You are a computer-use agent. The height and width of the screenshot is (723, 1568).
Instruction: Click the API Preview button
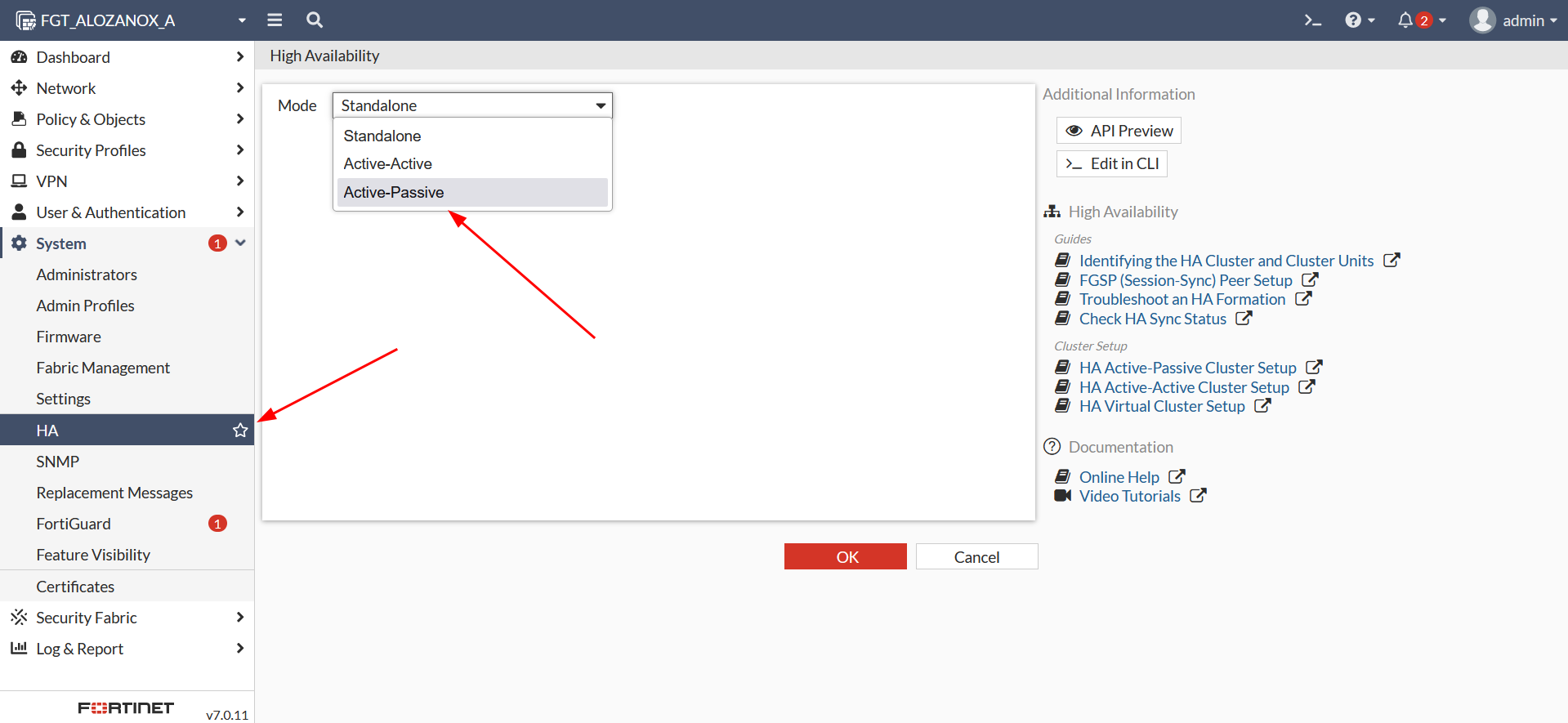(x=1119, y=131)
